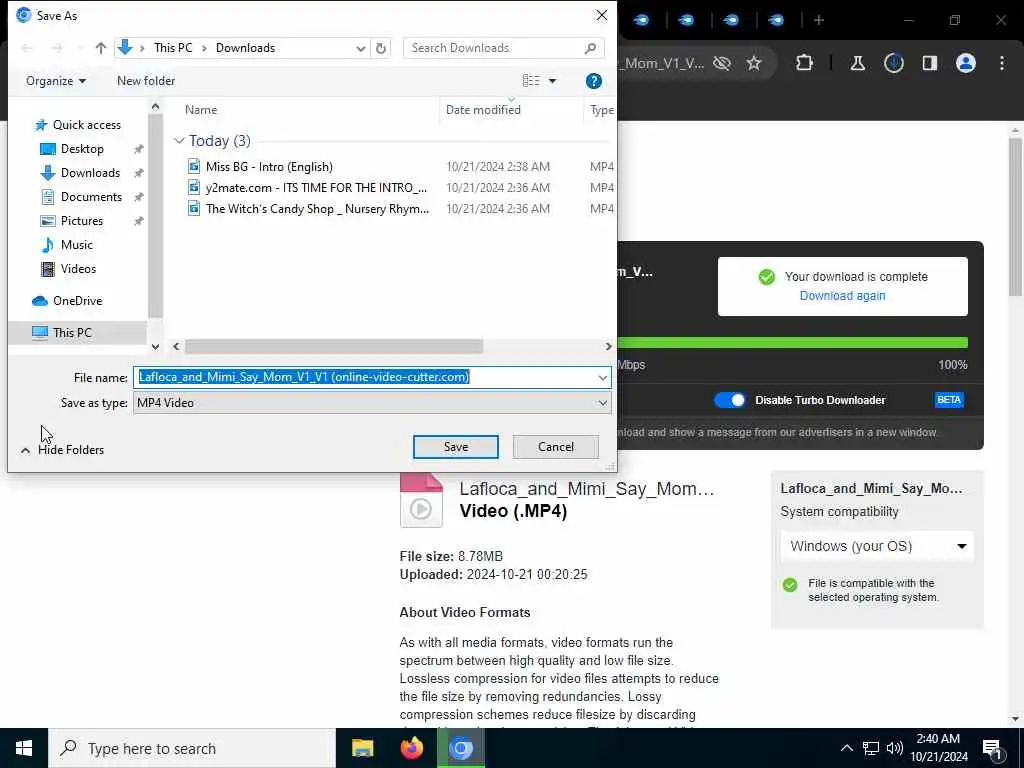Open Save As dialog help icon
The width and height of the screenshot is (1024, 768).
coord(594,81)
